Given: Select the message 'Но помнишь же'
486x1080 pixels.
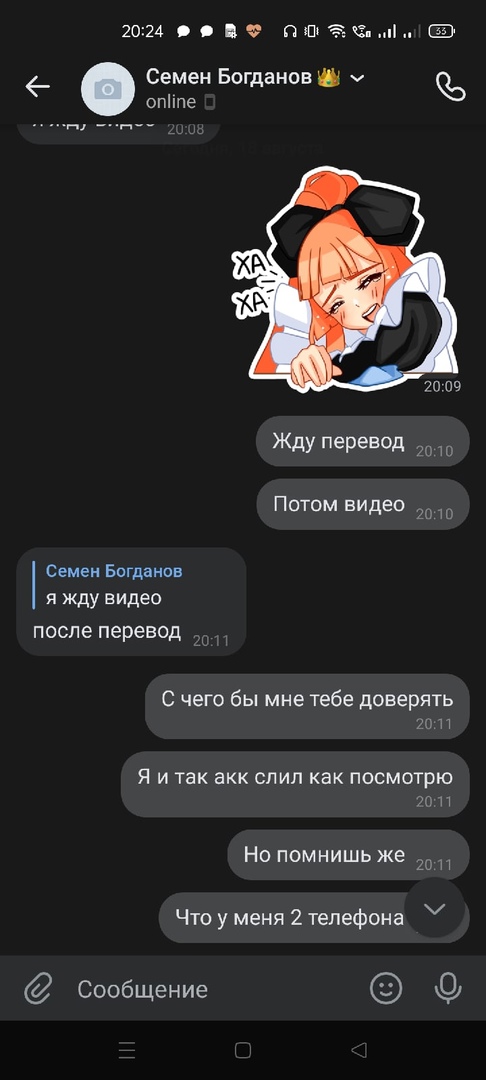Looking at the screenshot, I should click(x=348, y=855).
